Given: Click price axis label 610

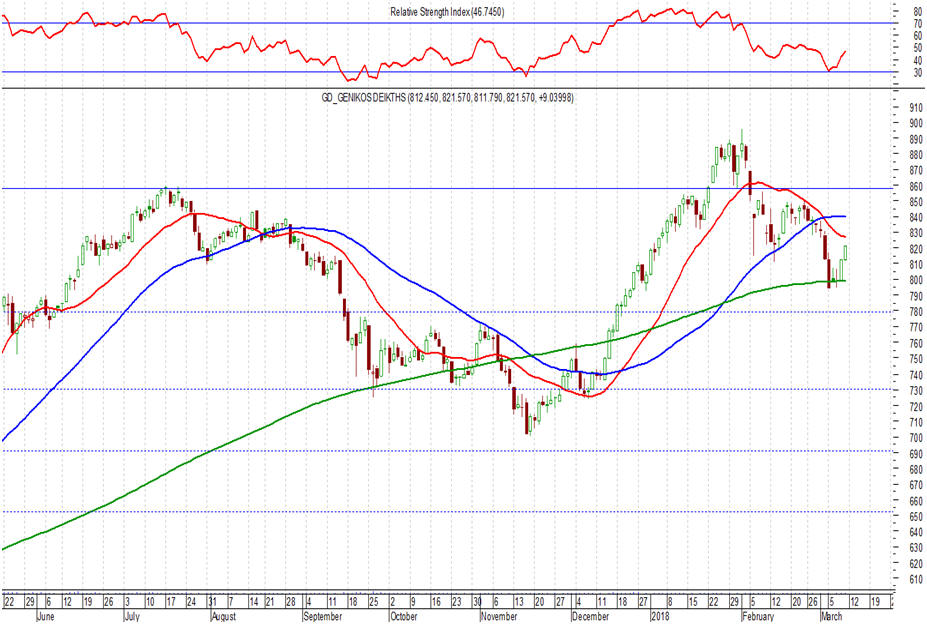Looking at the screenshot, I should tap(916, 580).
